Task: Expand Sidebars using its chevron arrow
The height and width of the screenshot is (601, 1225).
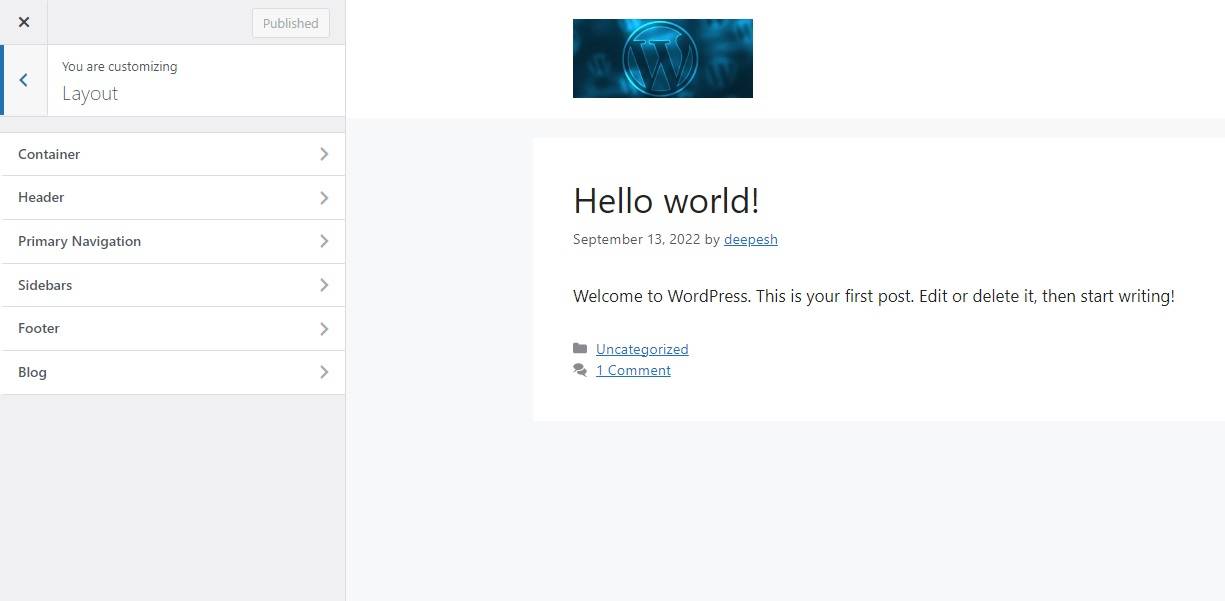Action: click(324, 285)
